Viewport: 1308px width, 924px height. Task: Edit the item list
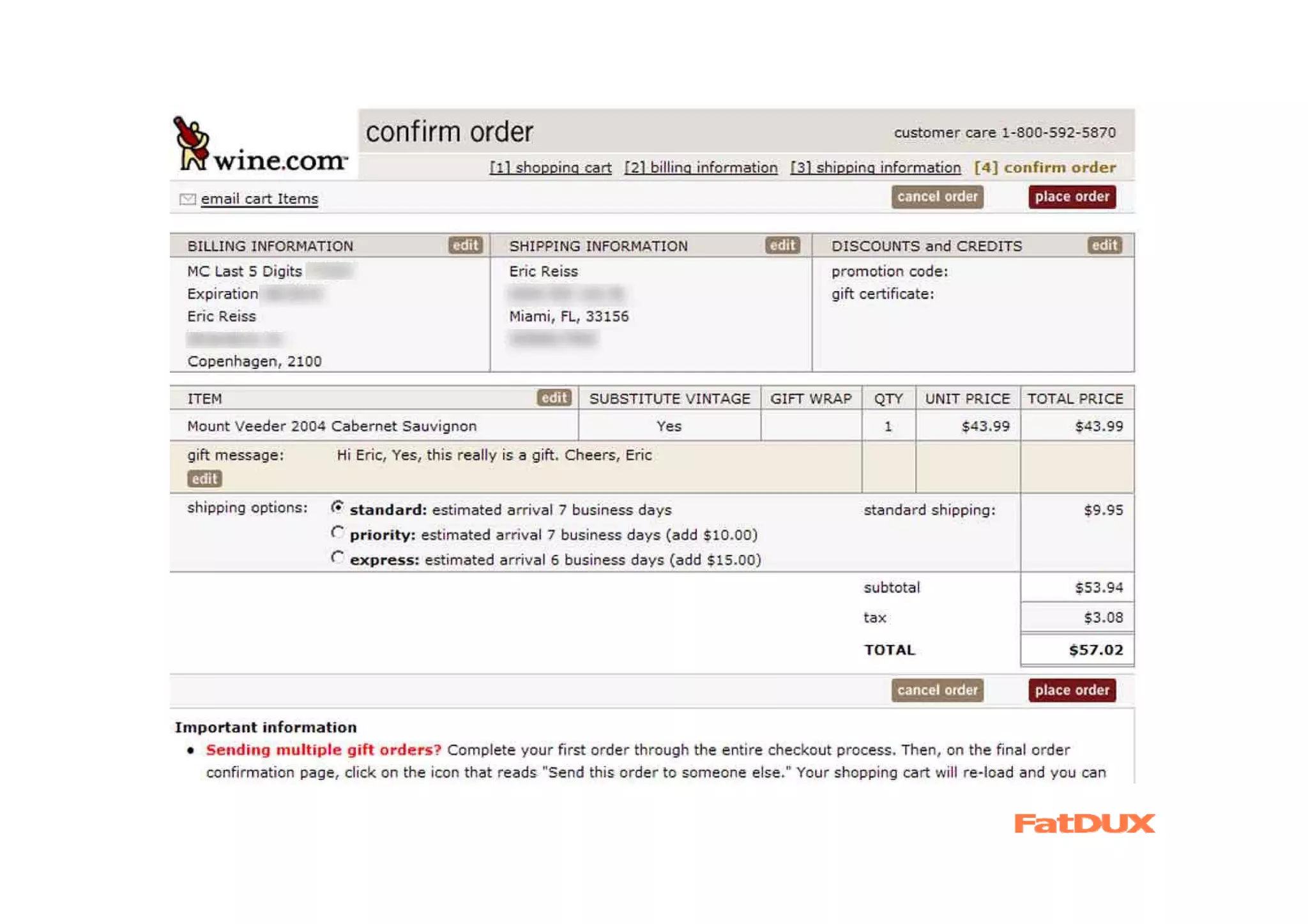pyautogui.click(x=554, y=398)
